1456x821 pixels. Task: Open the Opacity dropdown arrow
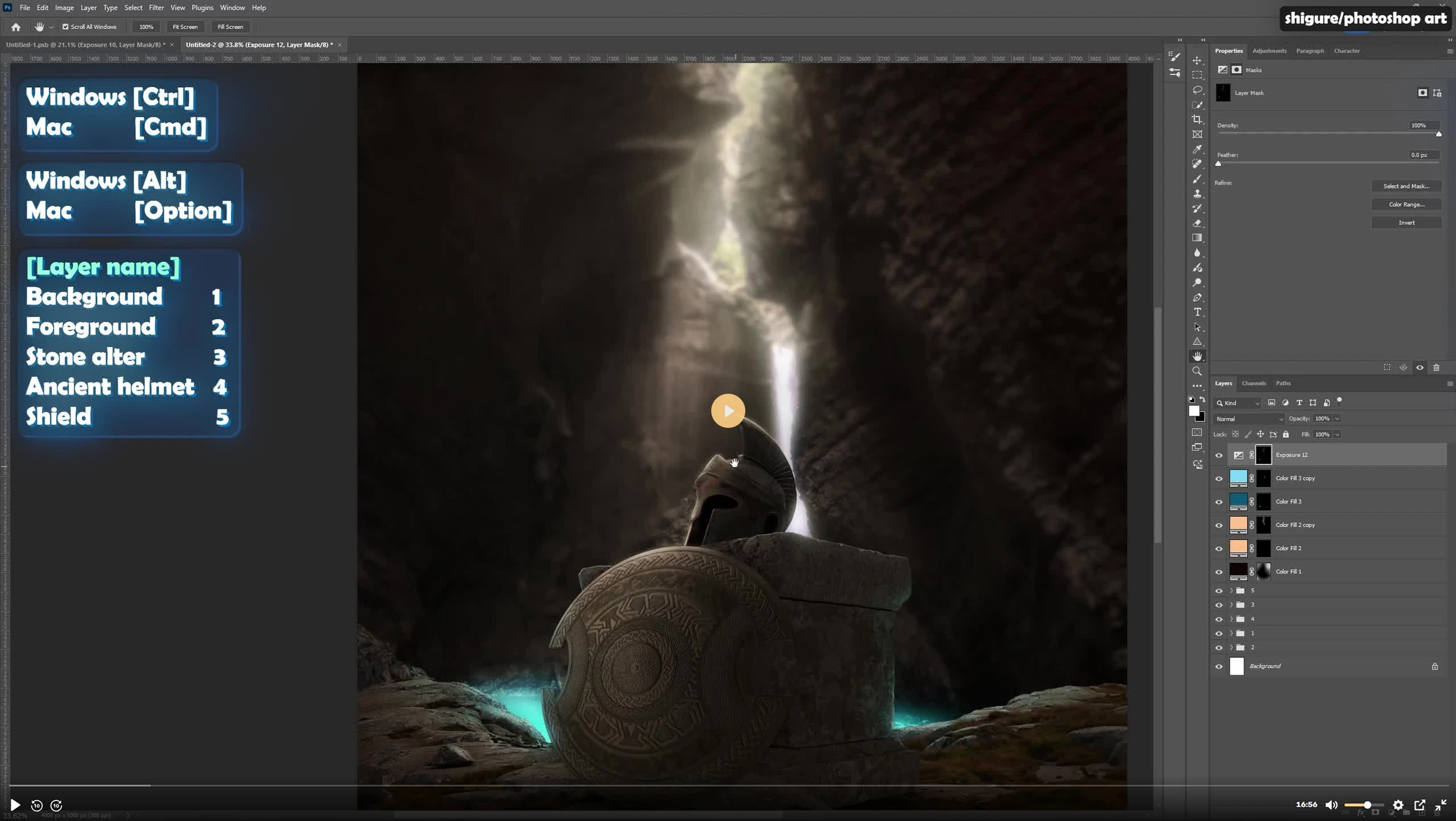pyautogui.click(x=1337, y=419)
